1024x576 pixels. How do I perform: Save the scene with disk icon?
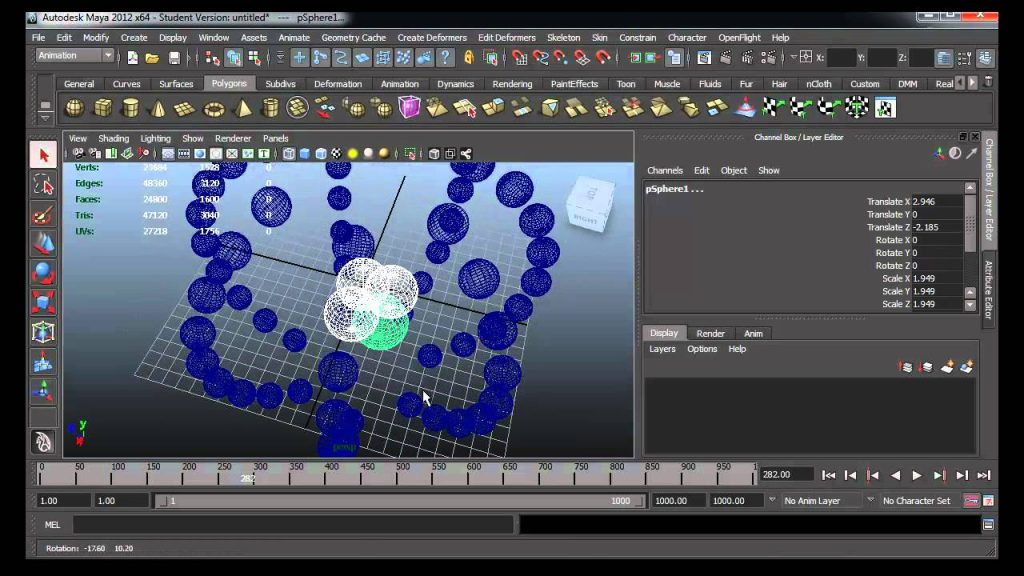pos(174,58)
